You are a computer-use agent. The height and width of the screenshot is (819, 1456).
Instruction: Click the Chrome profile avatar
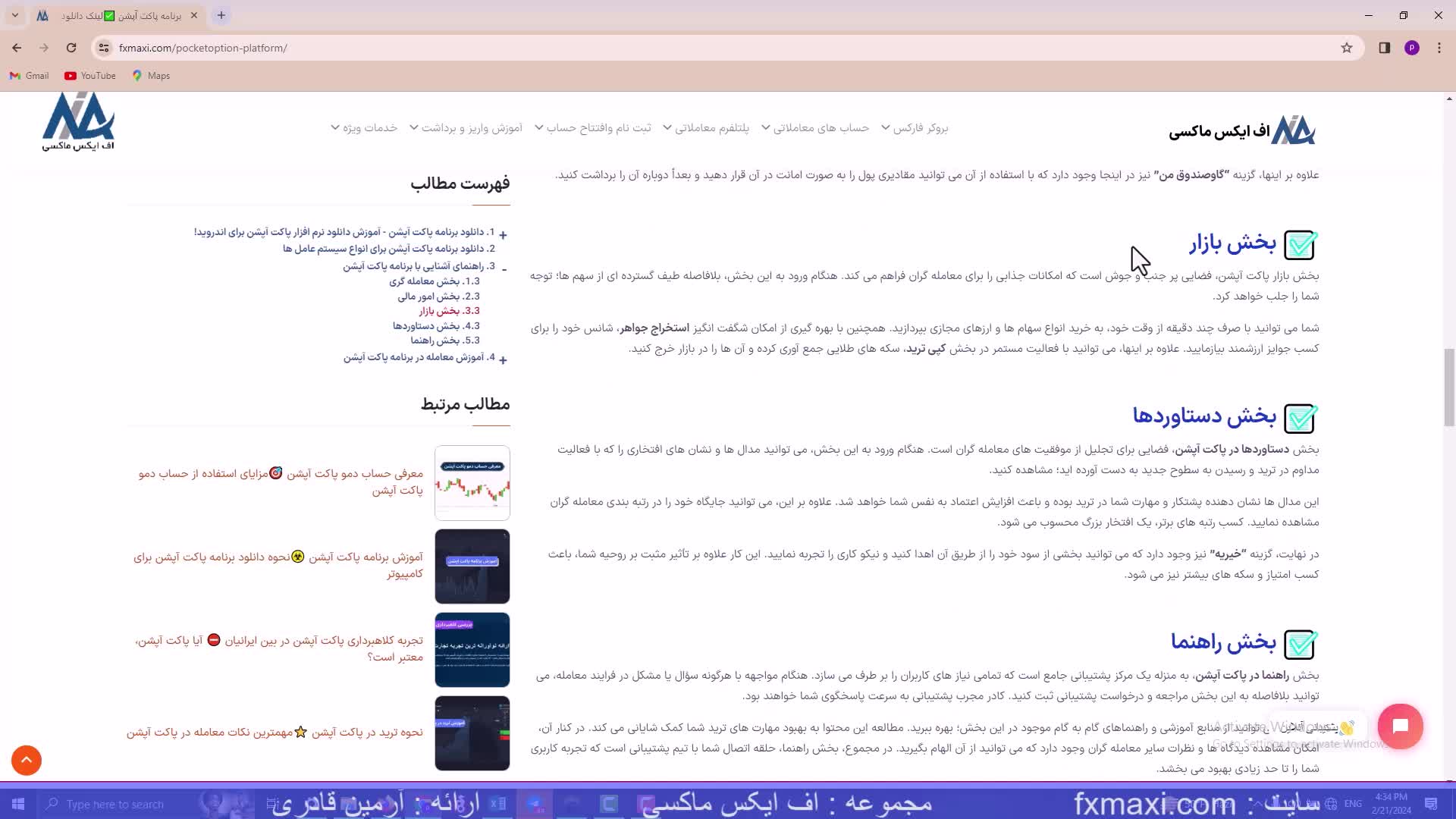point(1412,47)
